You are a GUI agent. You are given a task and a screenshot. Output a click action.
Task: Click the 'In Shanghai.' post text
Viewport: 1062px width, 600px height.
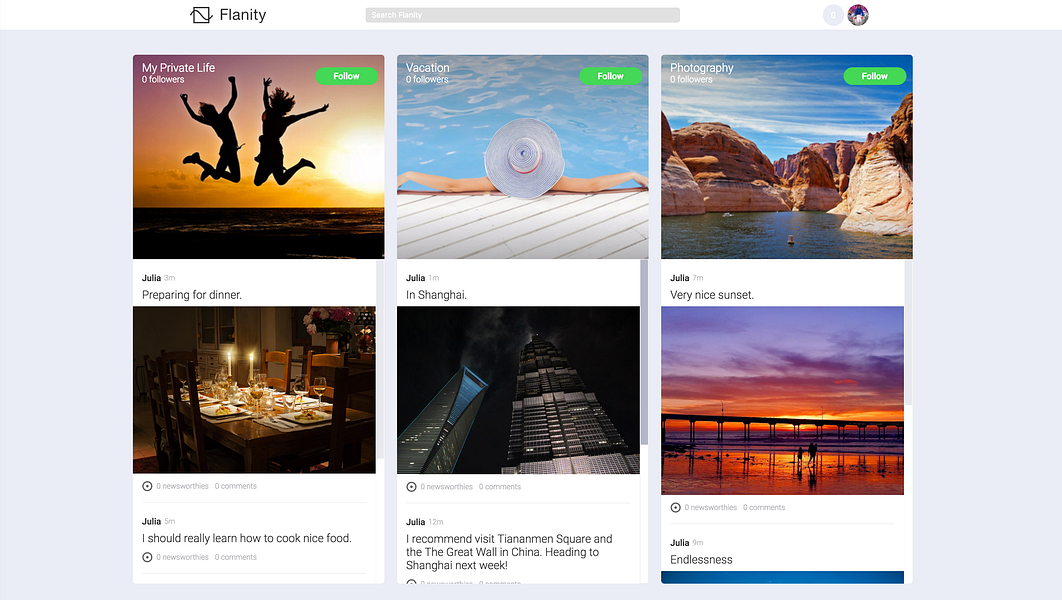(436, 295)
